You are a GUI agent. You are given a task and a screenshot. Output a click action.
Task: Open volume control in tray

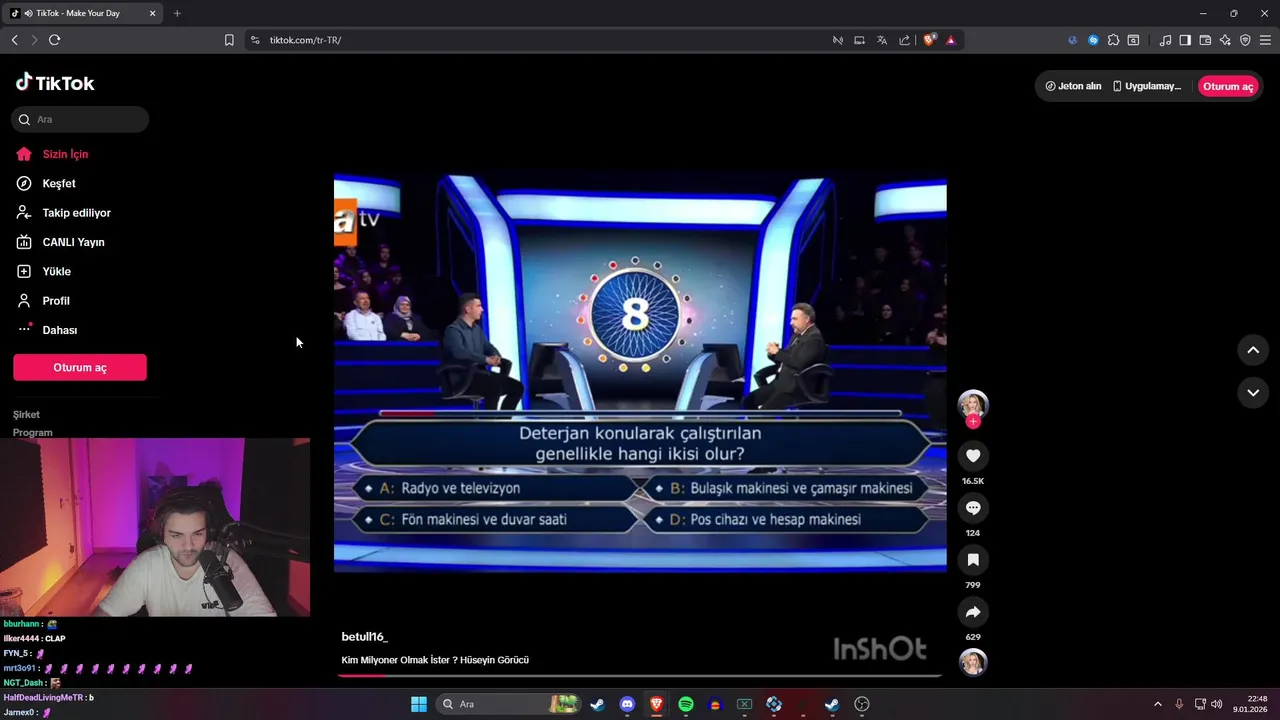point(1217,704)
